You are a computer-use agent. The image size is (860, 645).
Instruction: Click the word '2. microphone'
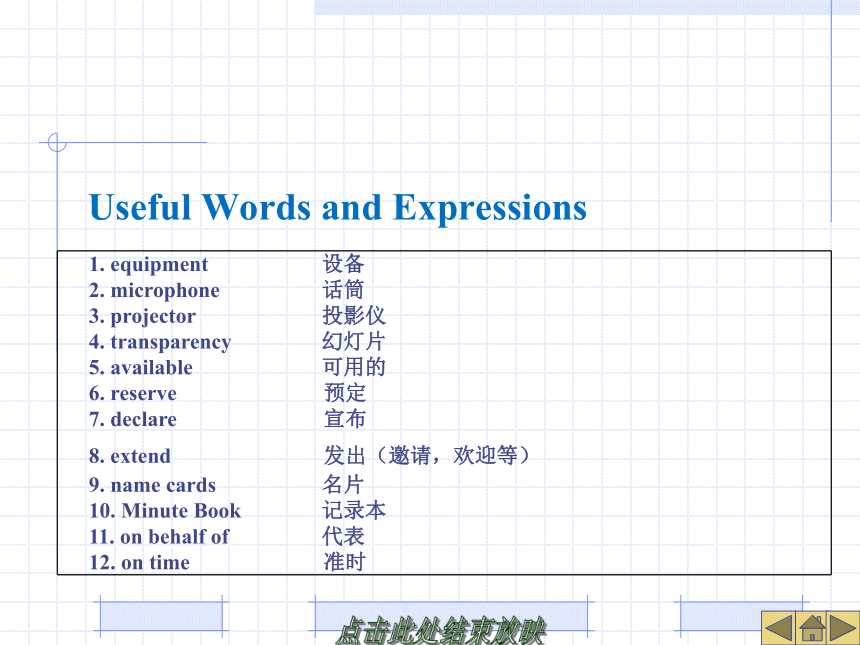click(x=154, y=290)
